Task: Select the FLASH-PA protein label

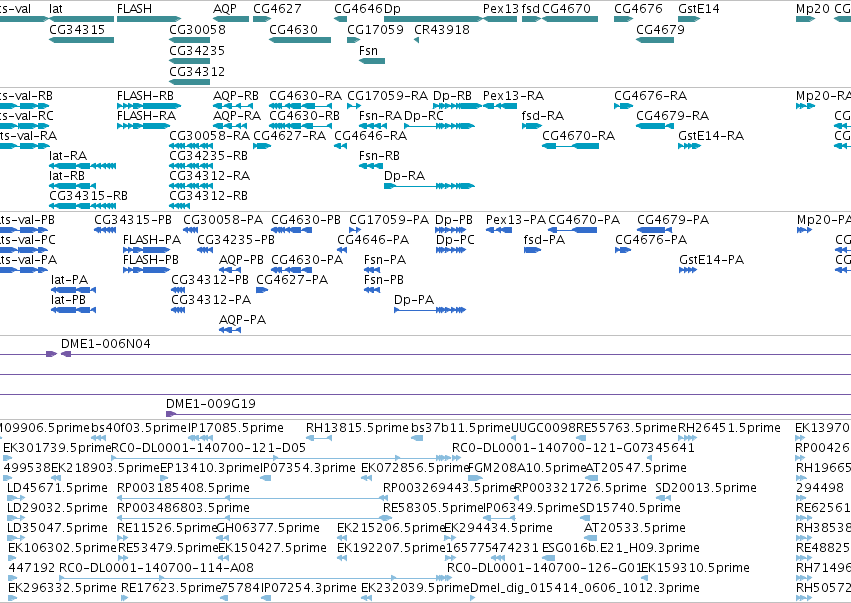Action: [x=152, y=240]
